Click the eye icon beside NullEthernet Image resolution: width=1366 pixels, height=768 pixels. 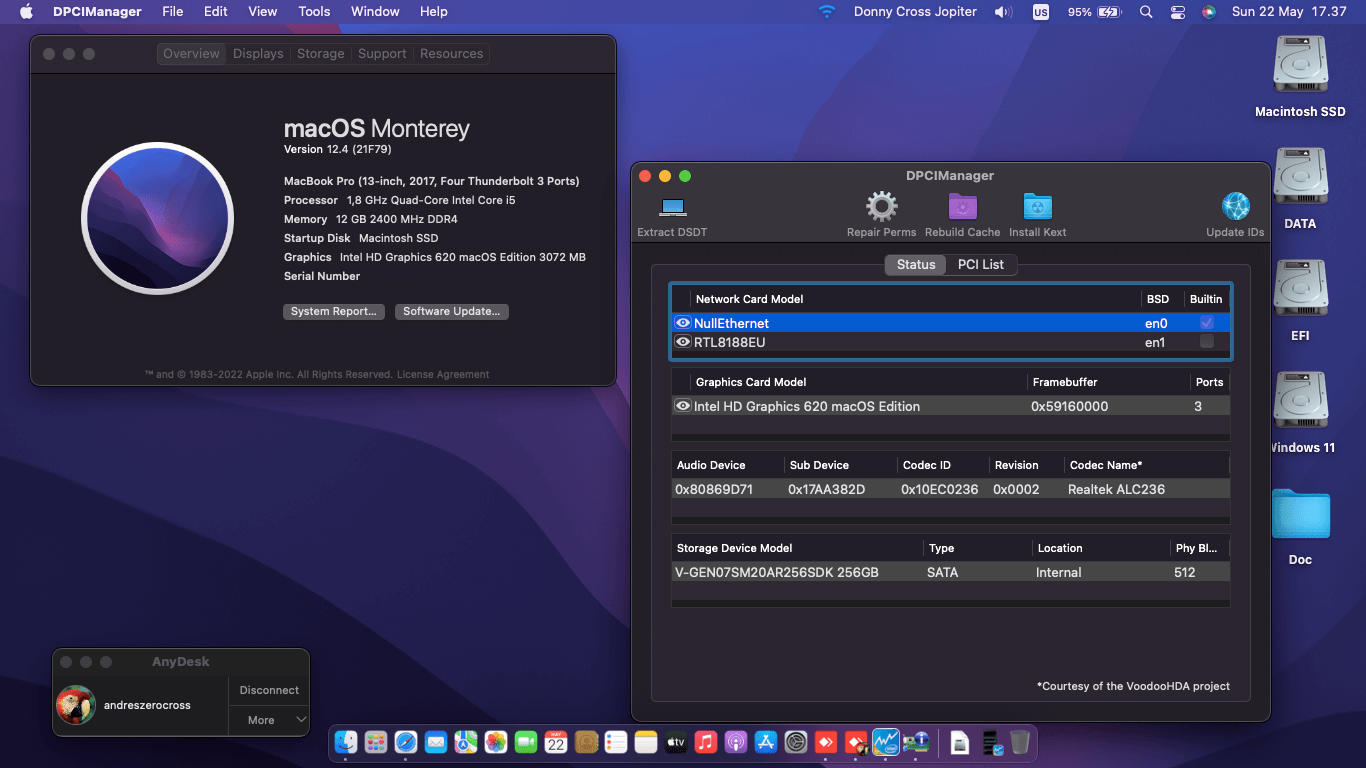(x=683, y=323)
